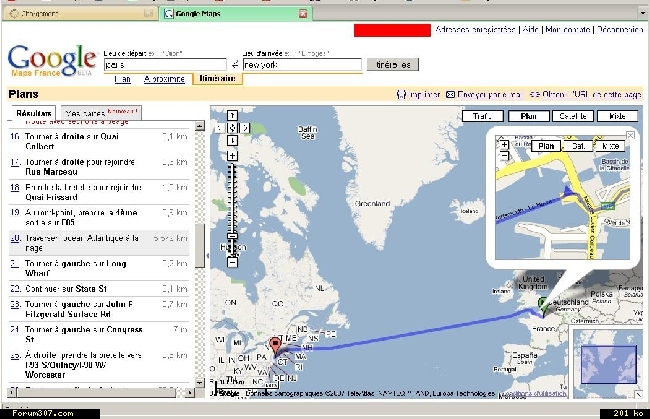Open step 22 Continuer sur State St
Screen dimensions: 650x419
tap(99, 288)
